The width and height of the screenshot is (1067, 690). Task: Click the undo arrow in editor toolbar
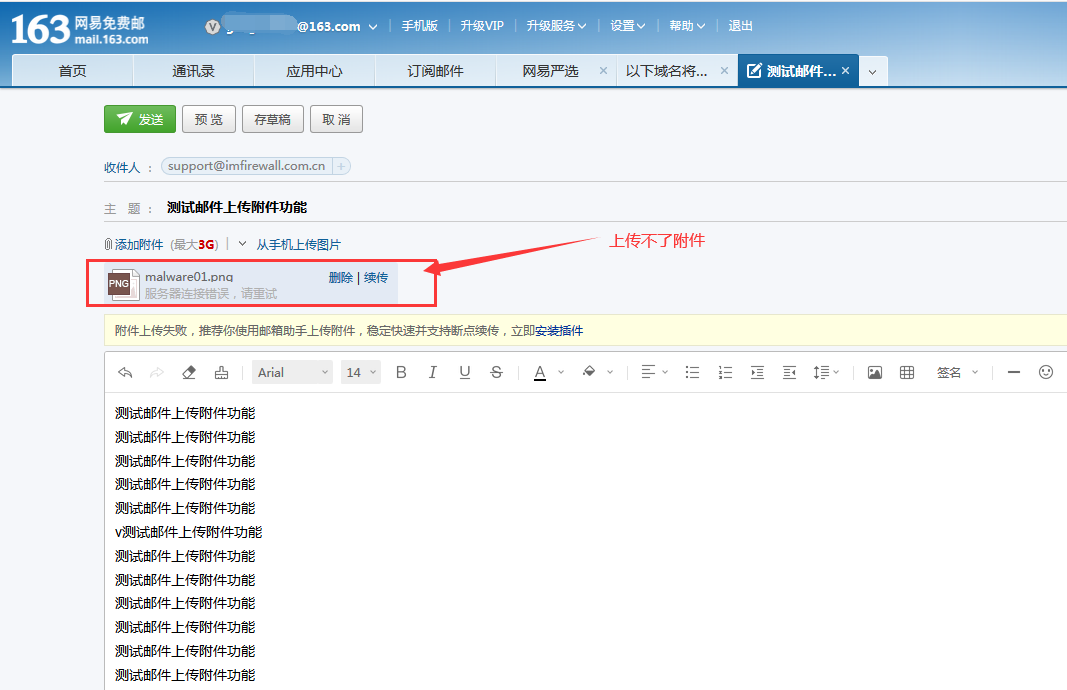point(125,372)
